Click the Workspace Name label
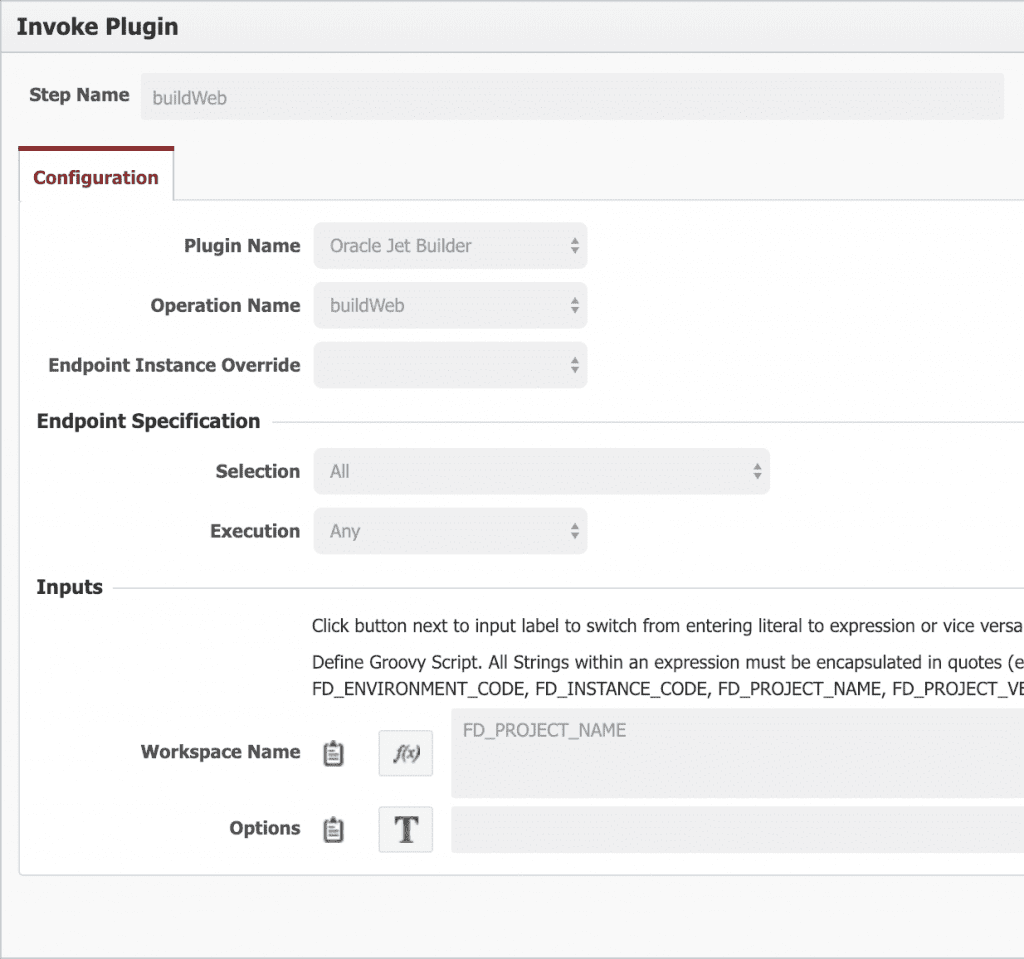Screen dimensions: 1024x959 221,751
